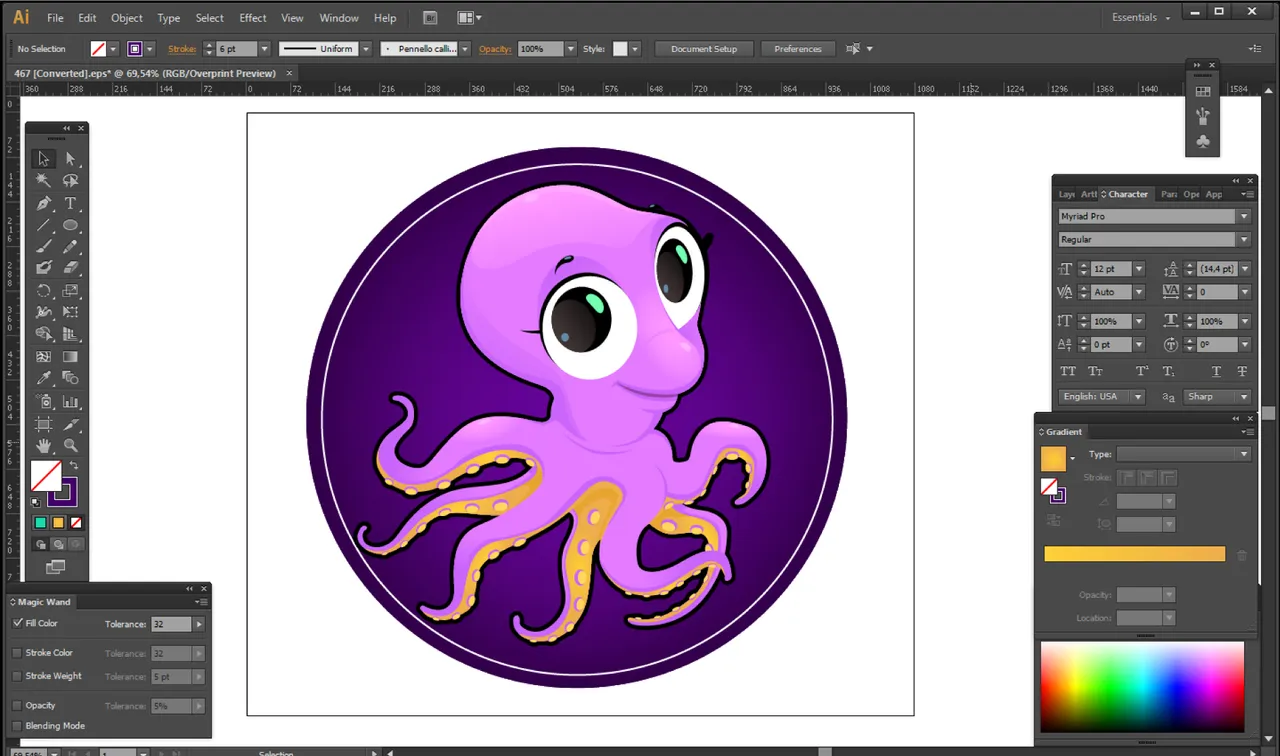This screenshot has width=1280, height=756.
Task: Toggle Underline text style
Action: click(1216, 371)
